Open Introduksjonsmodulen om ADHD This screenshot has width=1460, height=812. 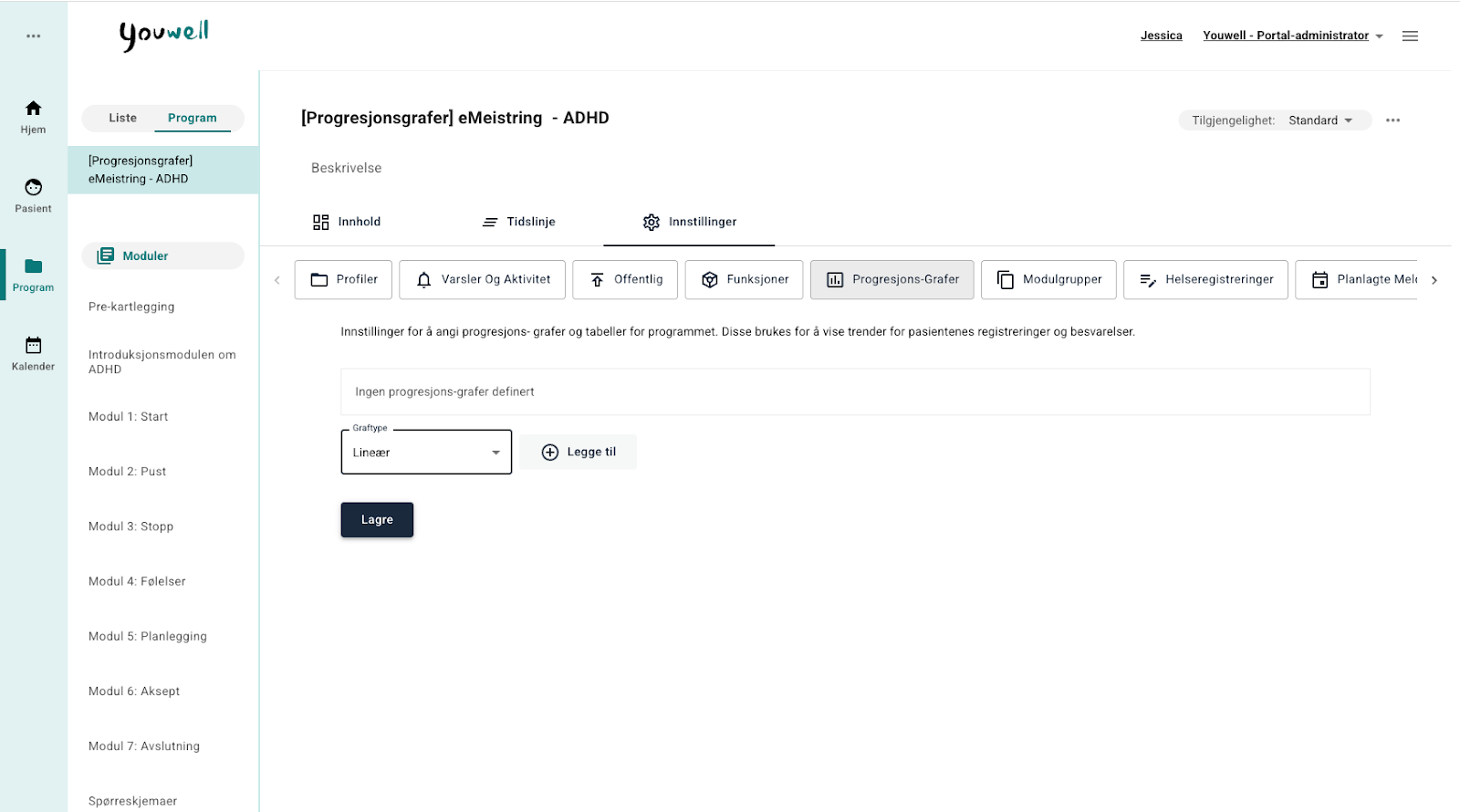click(x=162, y=362)
